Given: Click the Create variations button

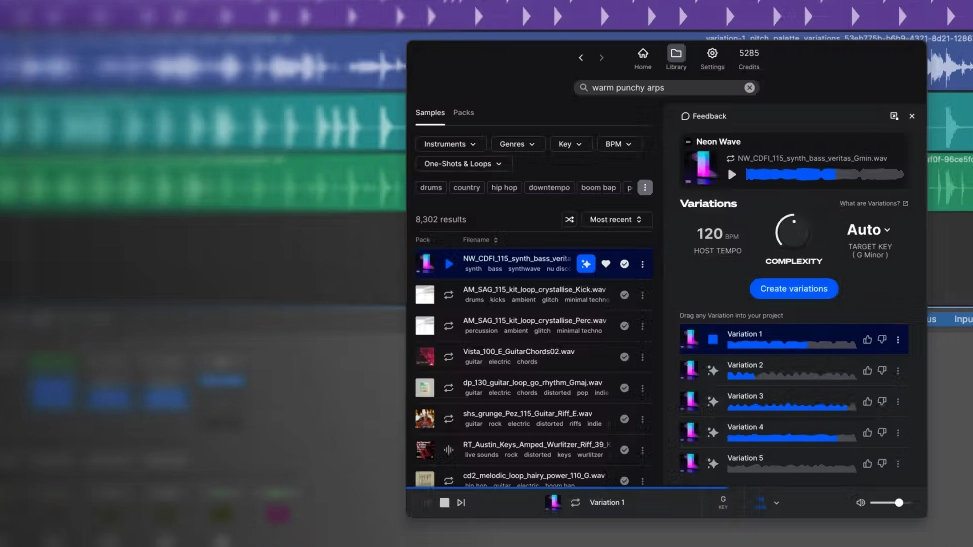Looking at the screenshot, I should click(794, 289).
